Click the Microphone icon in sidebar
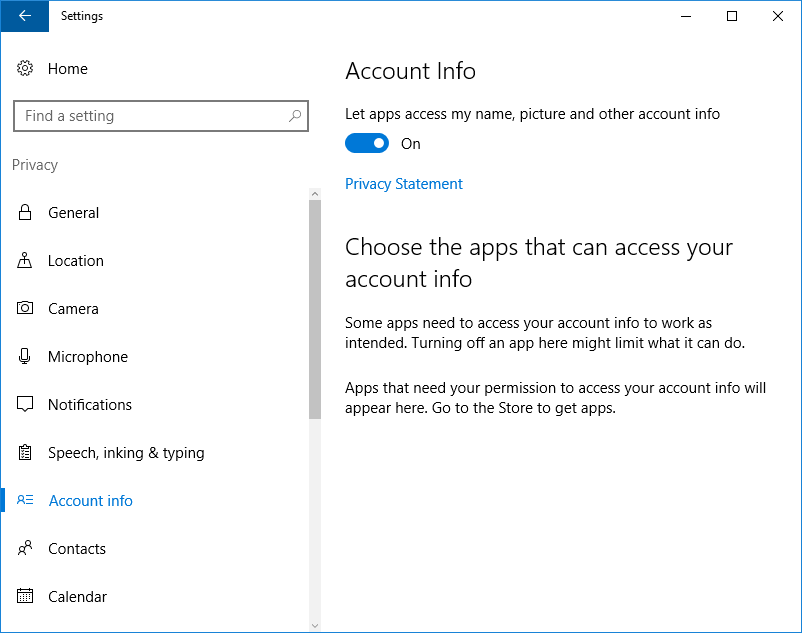 pyautogui.click(x=25, y=357)
